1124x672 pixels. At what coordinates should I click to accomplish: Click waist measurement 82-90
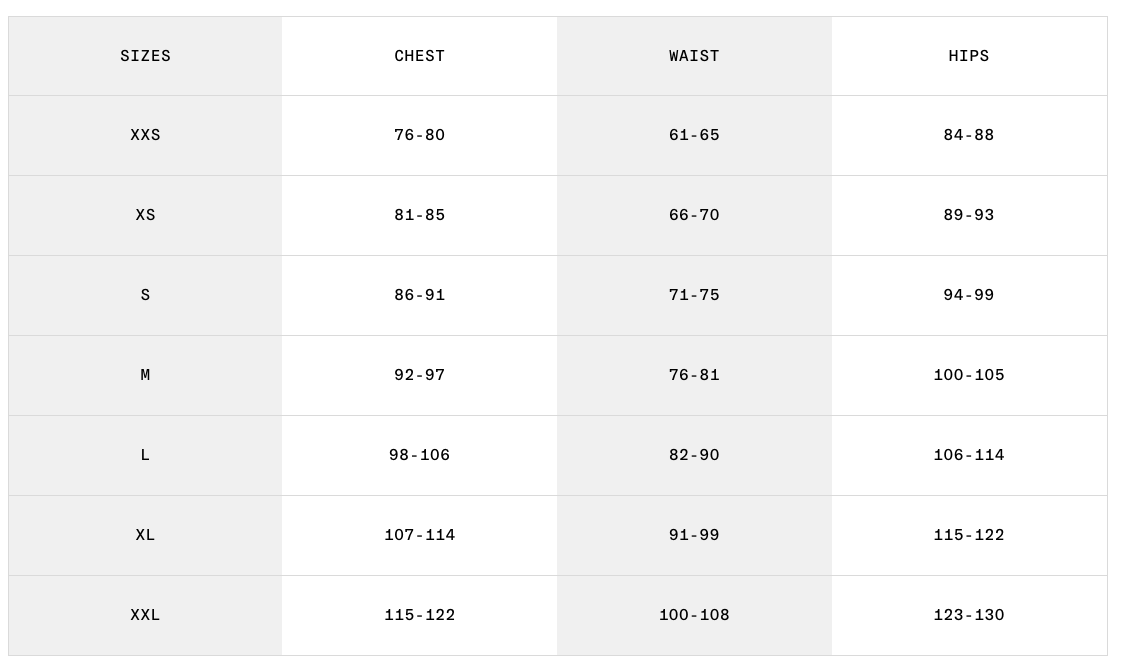[x=694, y=455]
